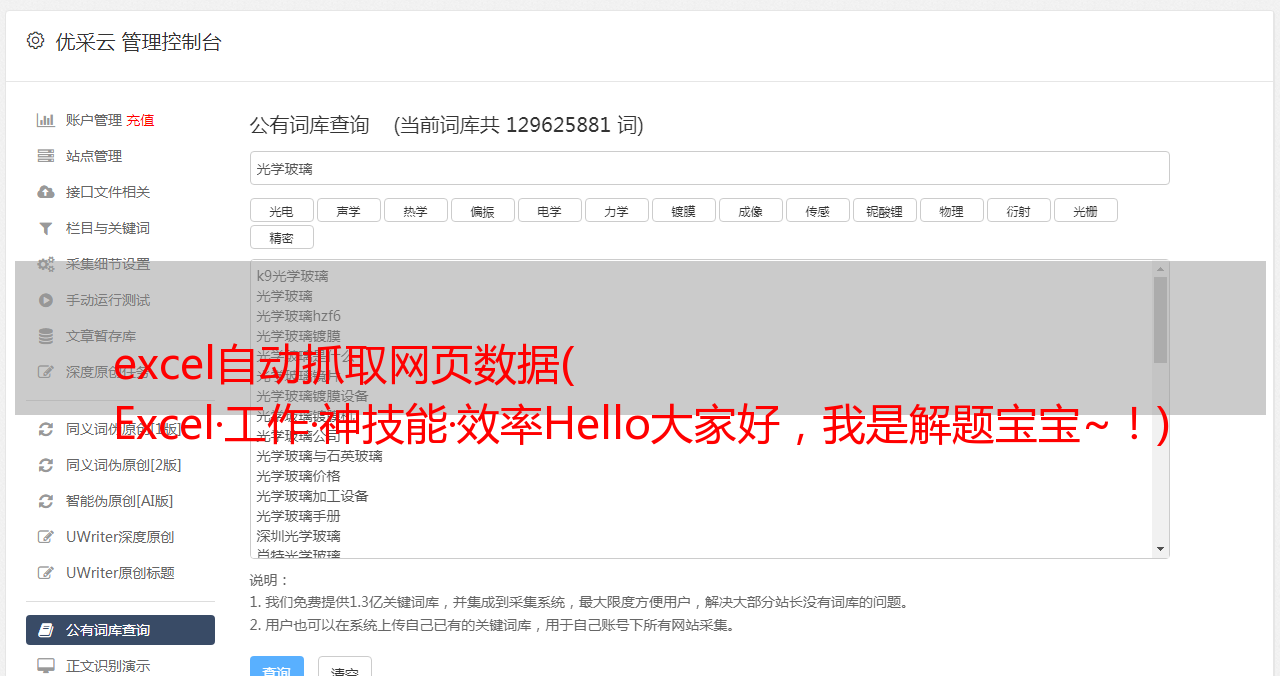
Task: Select the active 公有词库查询 item
Action: 120,630
